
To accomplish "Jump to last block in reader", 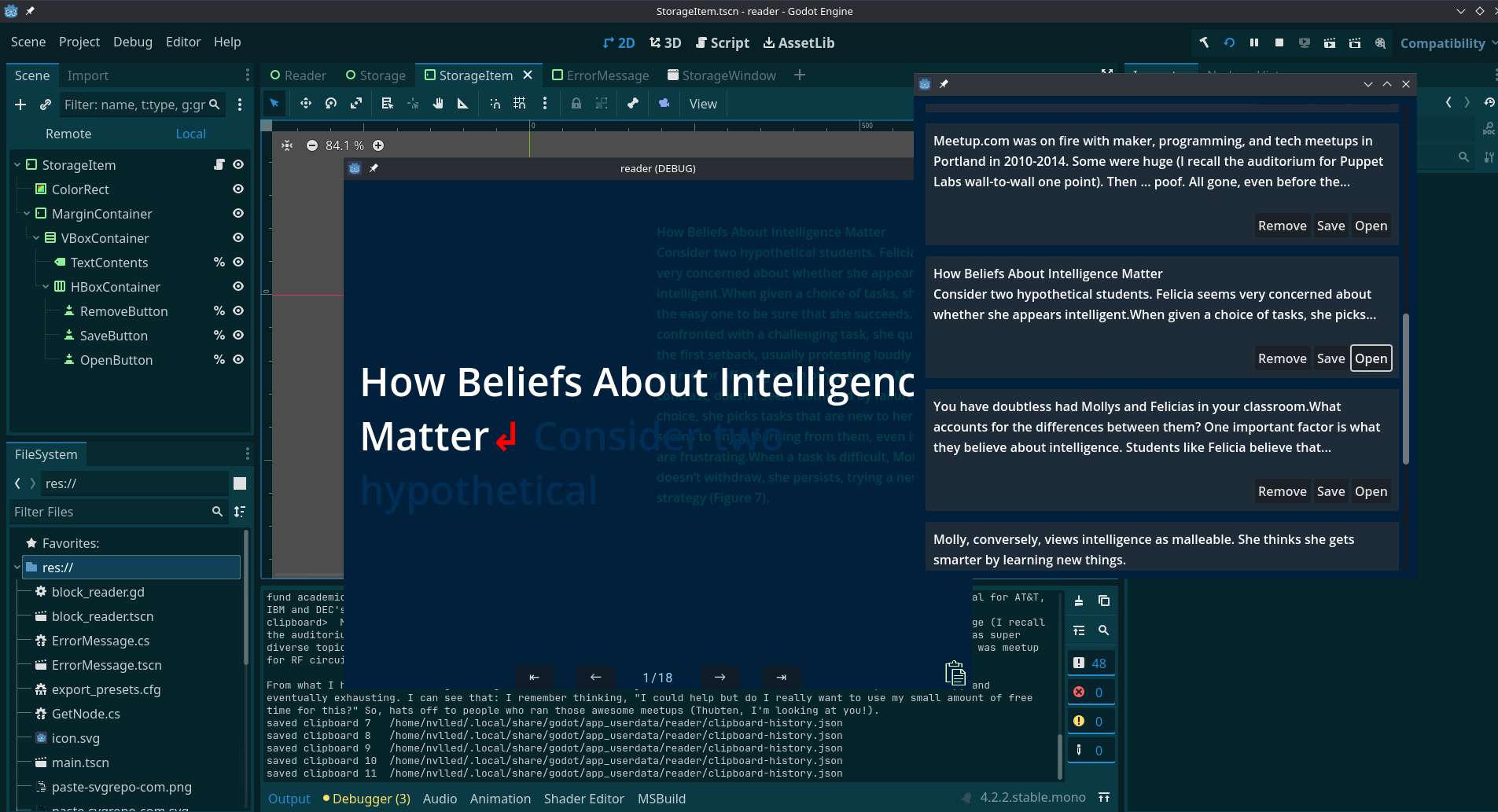I will 781,677.
